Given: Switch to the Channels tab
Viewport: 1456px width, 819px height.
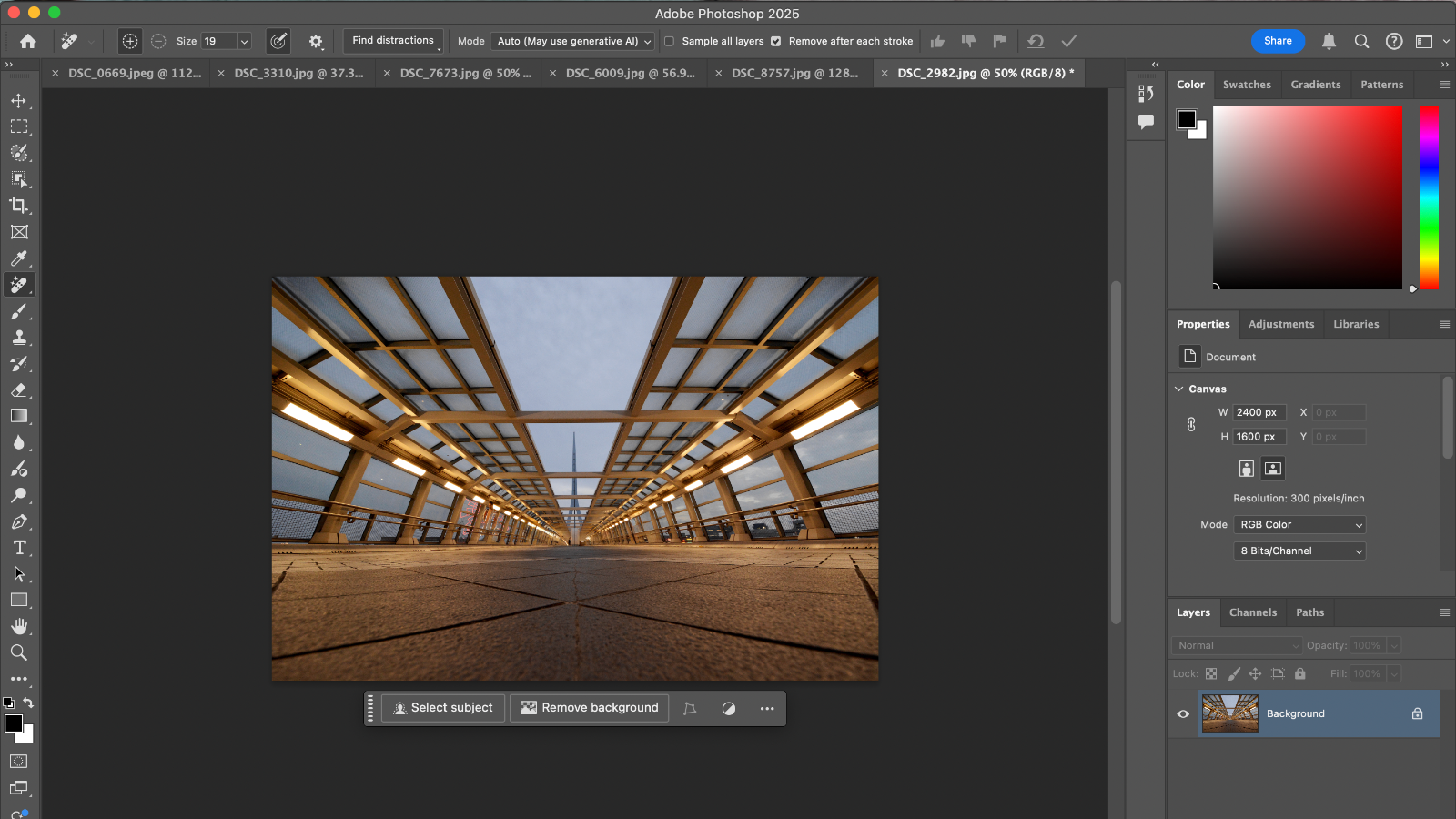Looking at the screenshot, I should tap(1253, 612).
